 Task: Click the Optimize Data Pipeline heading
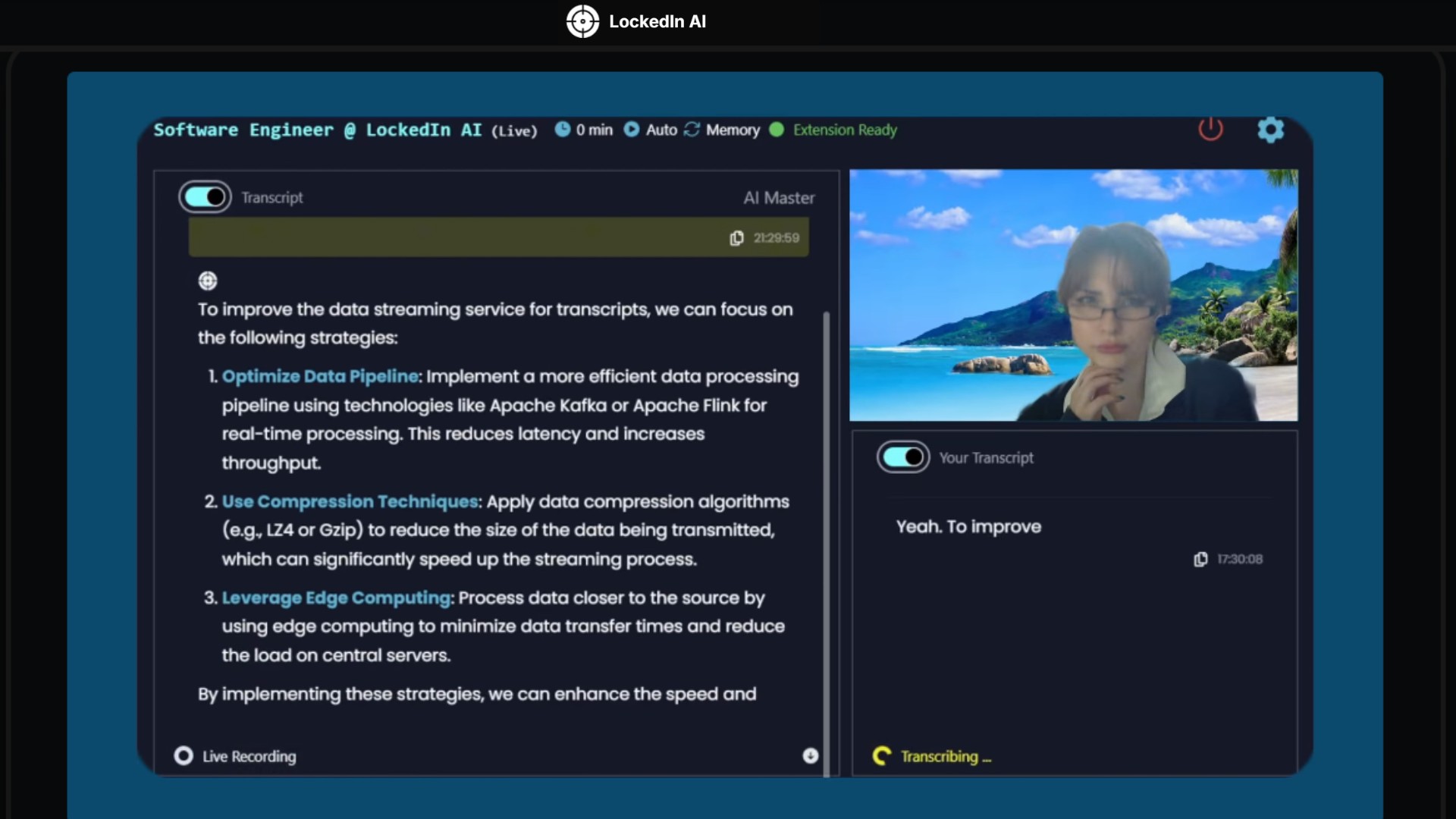click(320, 376)
